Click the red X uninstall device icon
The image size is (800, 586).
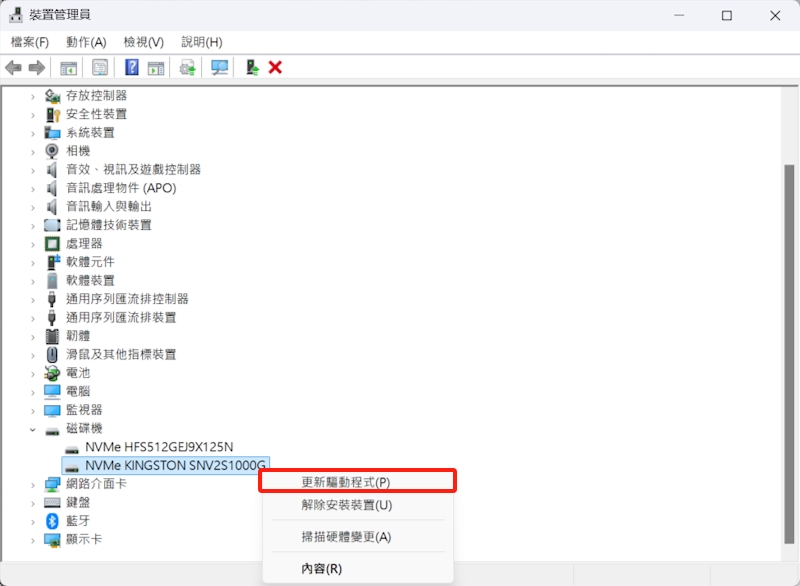pos(275,67)
